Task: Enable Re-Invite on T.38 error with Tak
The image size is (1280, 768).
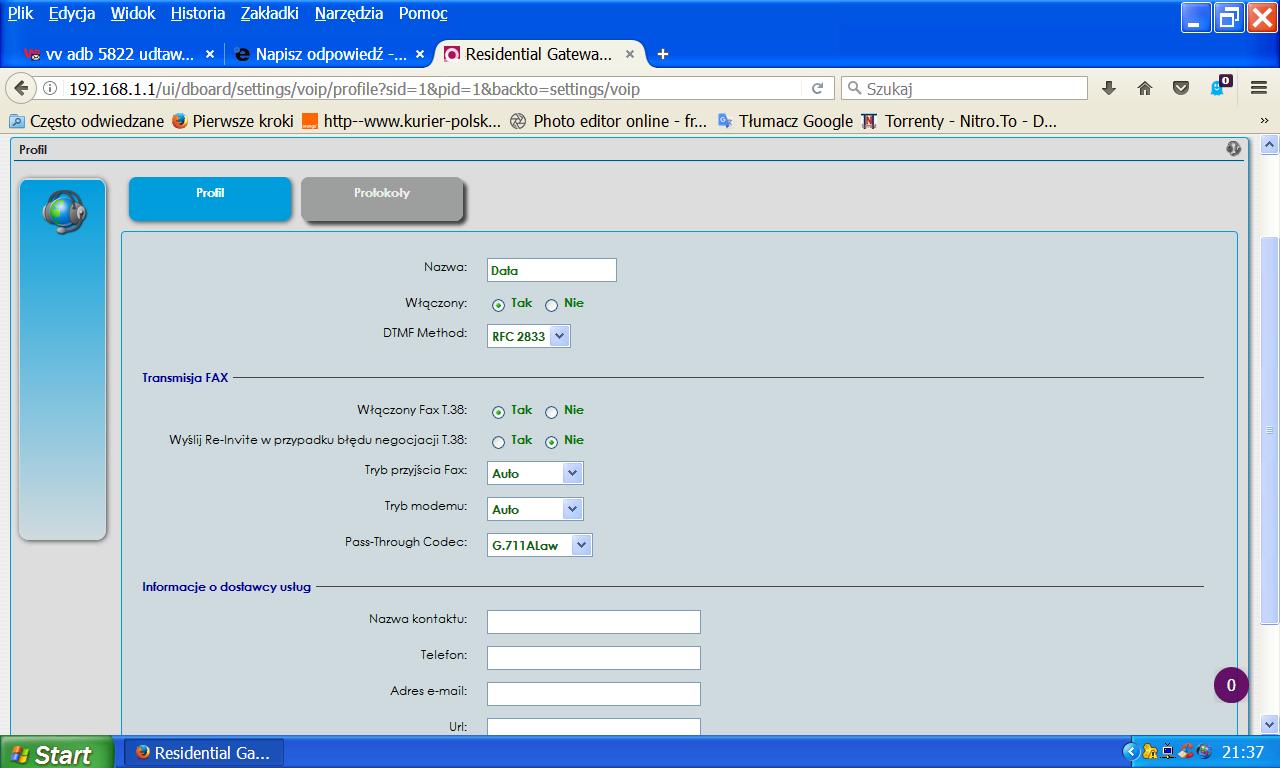Action: pos(498,442)
